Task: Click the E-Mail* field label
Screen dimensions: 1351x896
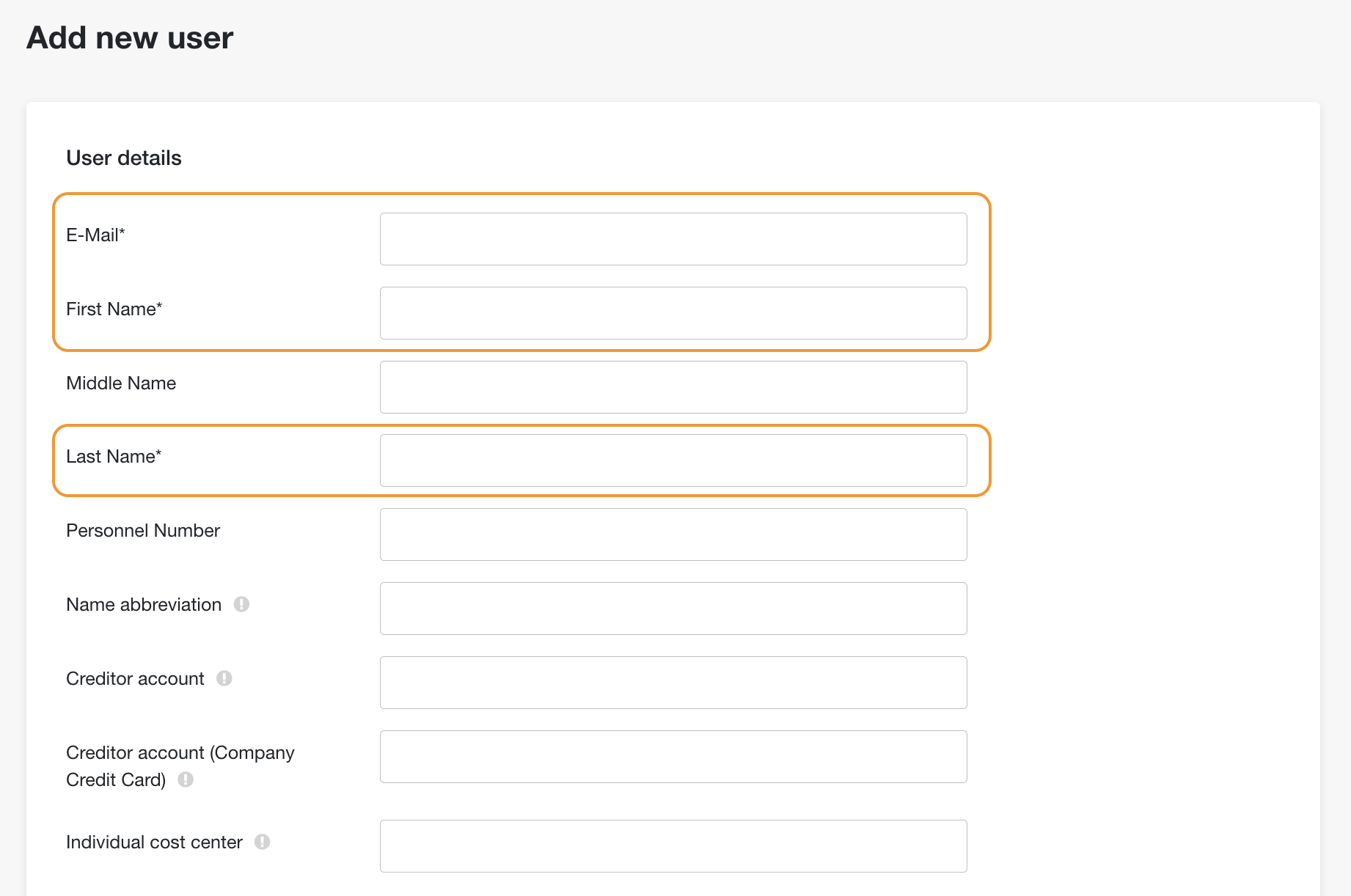Action: pos(95,235)
